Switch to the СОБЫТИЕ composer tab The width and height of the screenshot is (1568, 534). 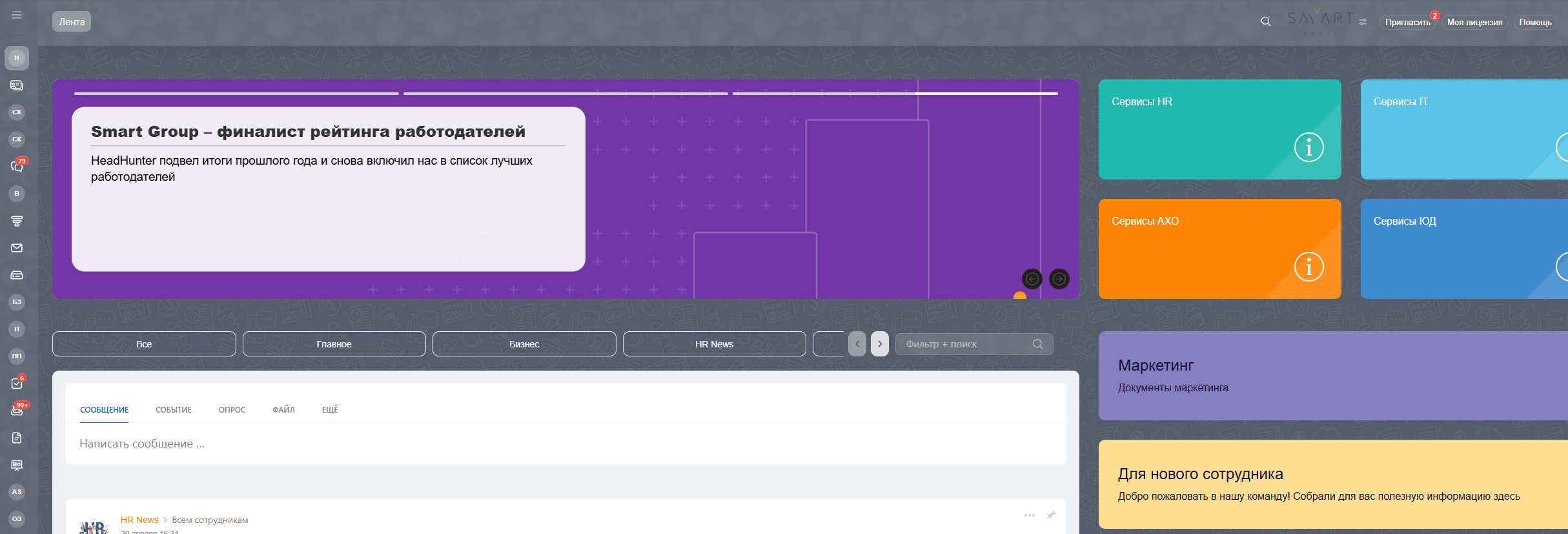pyautogui.click(x=174, y=410)
